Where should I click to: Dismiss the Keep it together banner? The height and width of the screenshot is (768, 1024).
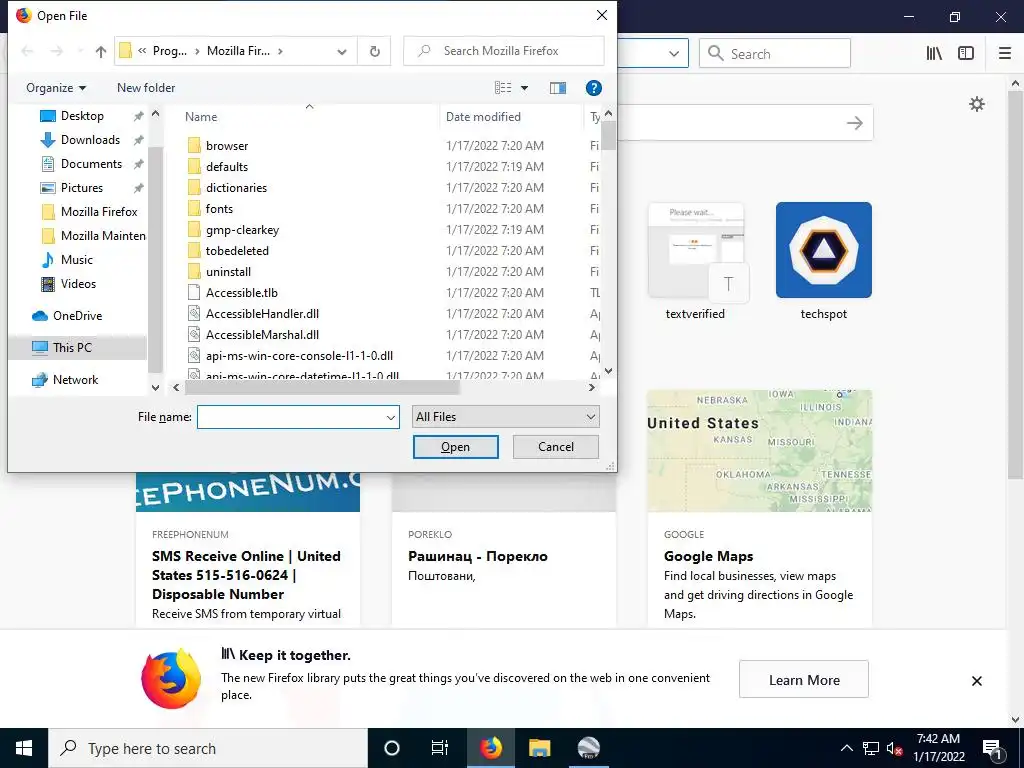pos(976,680)
